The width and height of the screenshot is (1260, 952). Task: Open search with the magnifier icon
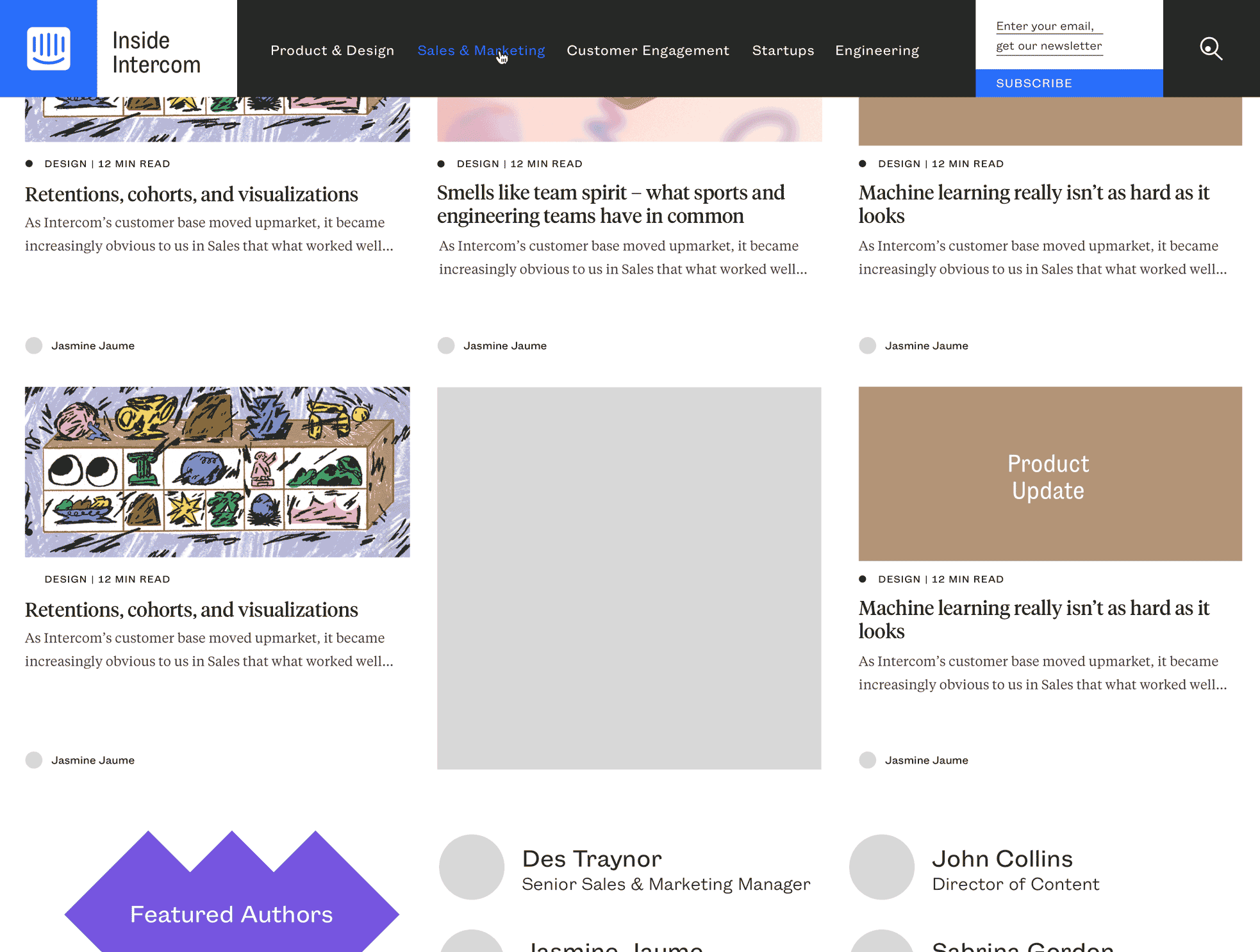(1211, 49)
